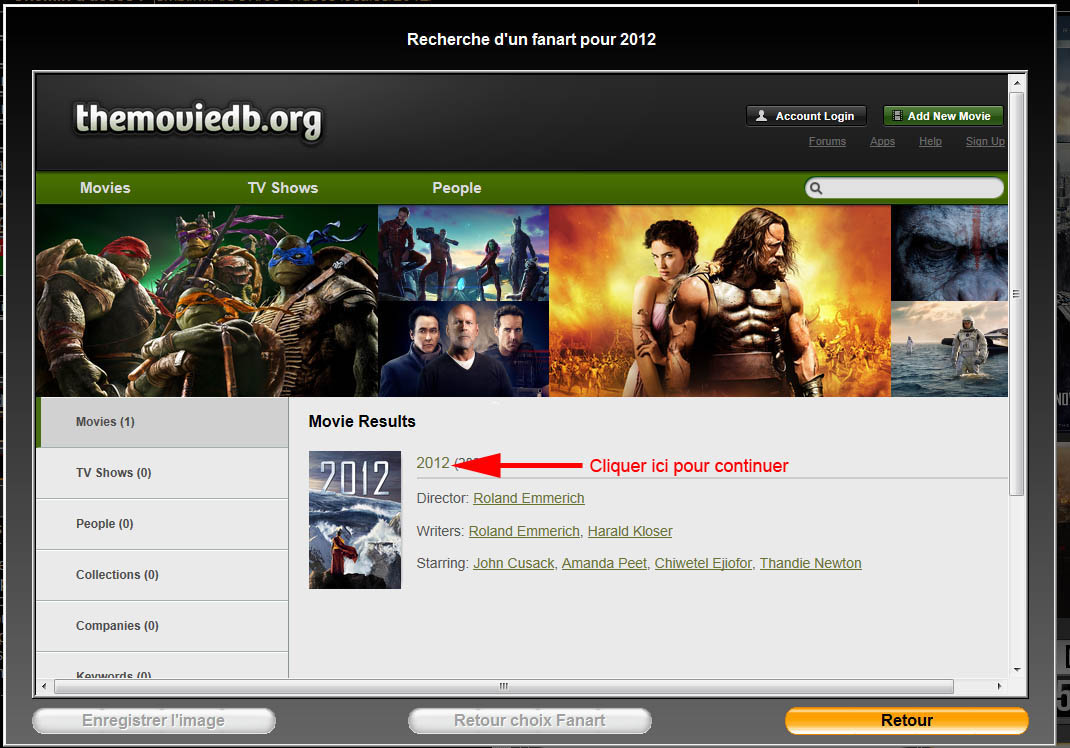Click the vertical scrollbar up arrow
1070x748 pixels.
(1017, 83)
